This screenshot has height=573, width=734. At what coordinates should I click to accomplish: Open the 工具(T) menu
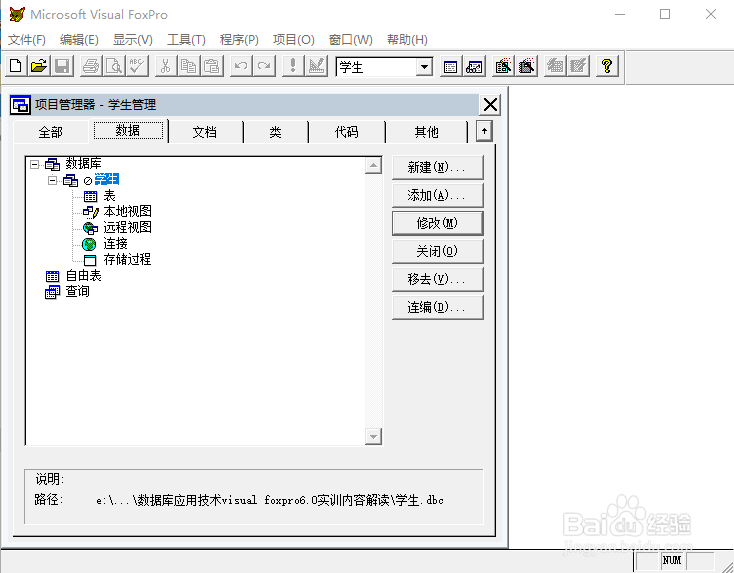[186, 40]
